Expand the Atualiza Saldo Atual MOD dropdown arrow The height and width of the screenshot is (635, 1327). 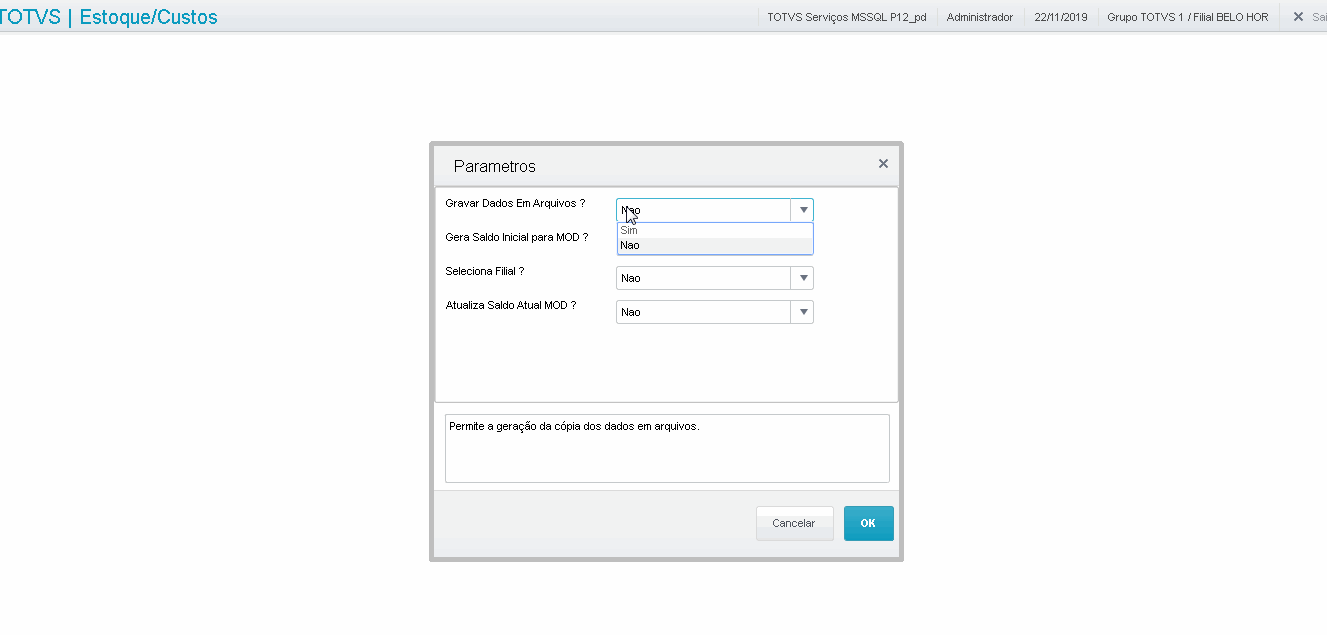click(x=802, y=312)
